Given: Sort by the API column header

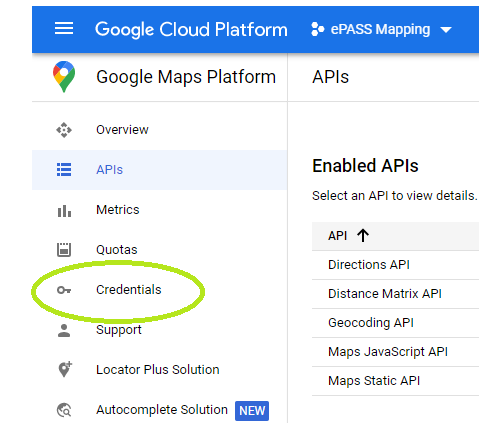Looking at the screenshot, I should tap(337, 236).
